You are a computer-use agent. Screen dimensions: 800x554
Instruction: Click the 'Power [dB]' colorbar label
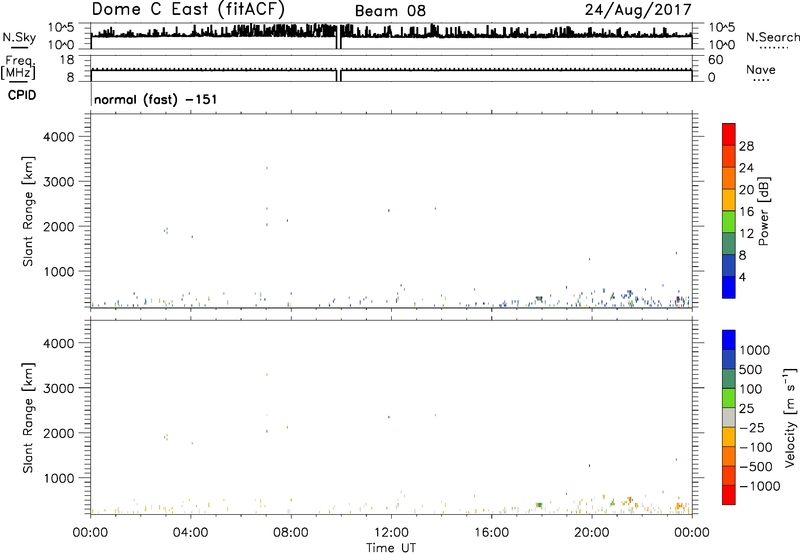point(763,211)
